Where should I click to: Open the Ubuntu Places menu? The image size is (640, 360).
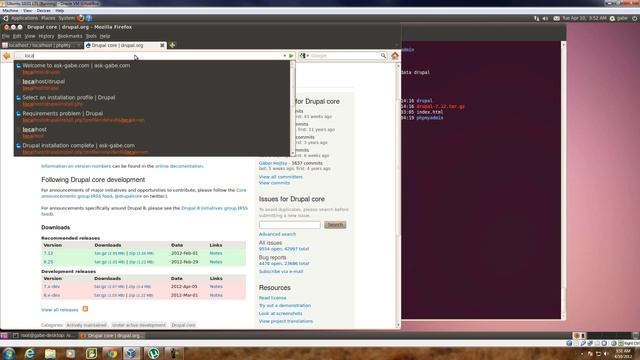(48, 18)
